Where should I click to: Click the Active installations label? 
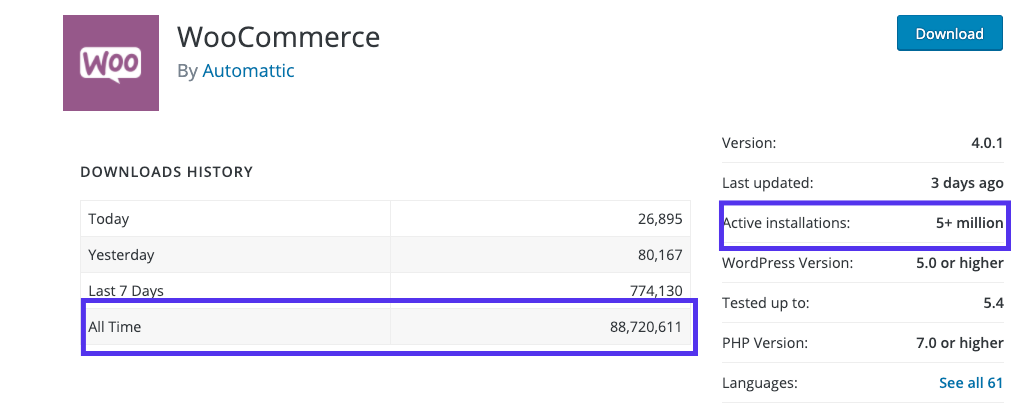(785, 223)
